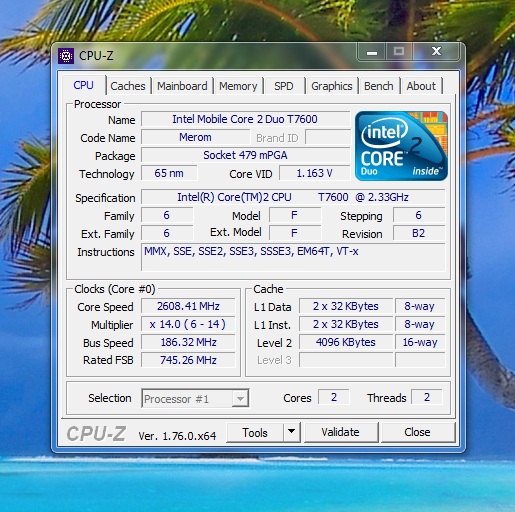Click the Rated FSB value 745.26 MHz
515x512 pixels.
tap(188, 360)
